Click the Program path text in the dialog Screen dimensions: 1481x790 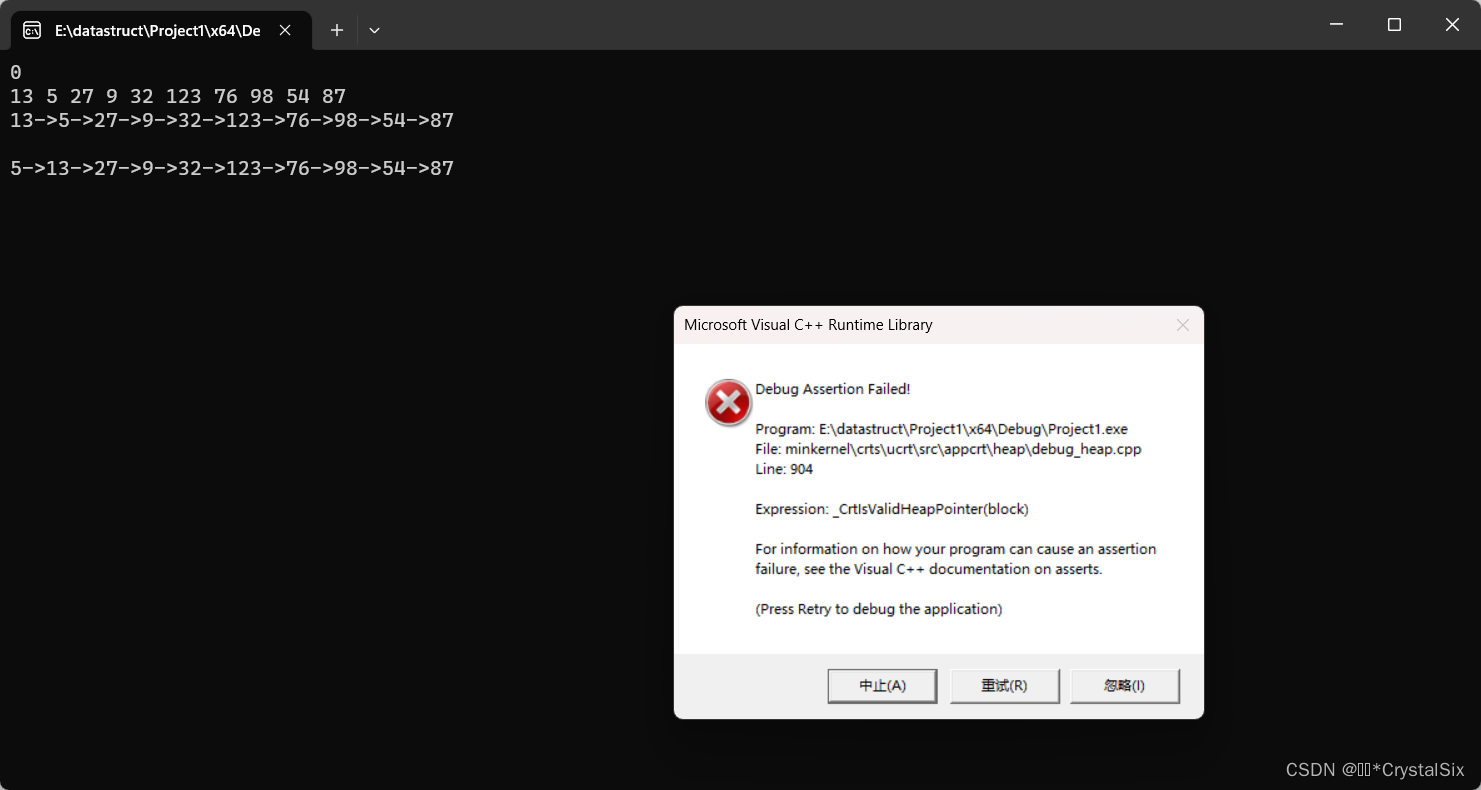coord(941,428)
